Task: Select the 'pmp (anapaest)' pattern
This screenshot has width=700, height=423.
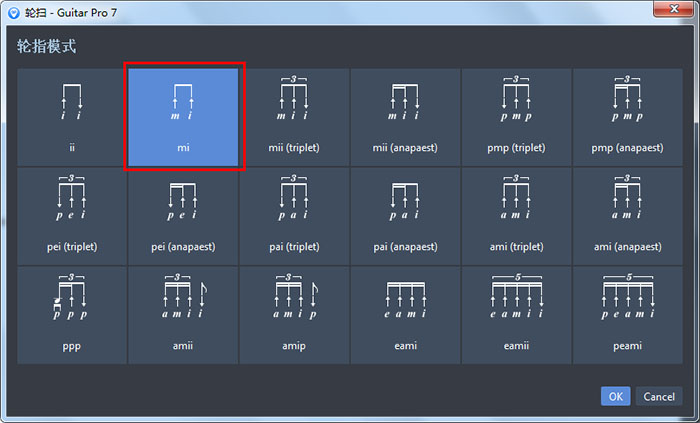Action: coord(627,117)
